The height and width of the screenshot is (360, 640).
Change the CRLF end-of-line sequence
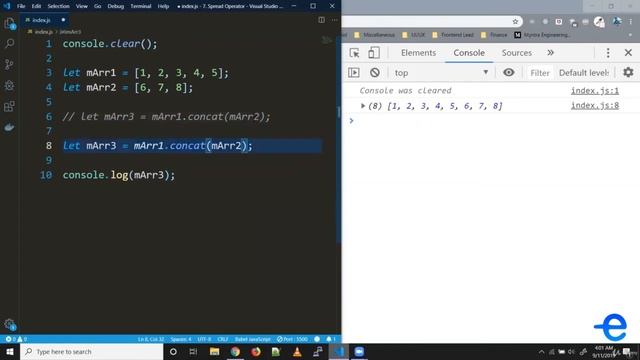222,339
